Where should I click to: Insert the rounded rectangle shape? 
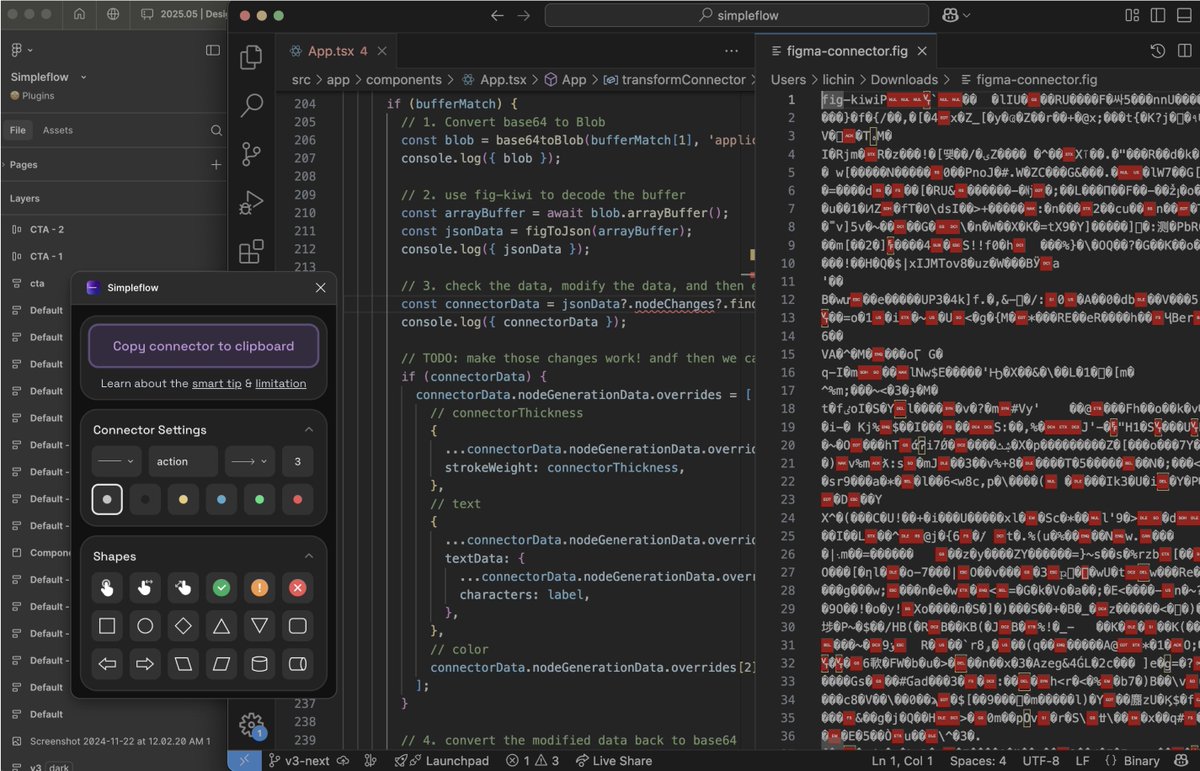[297, 626]
